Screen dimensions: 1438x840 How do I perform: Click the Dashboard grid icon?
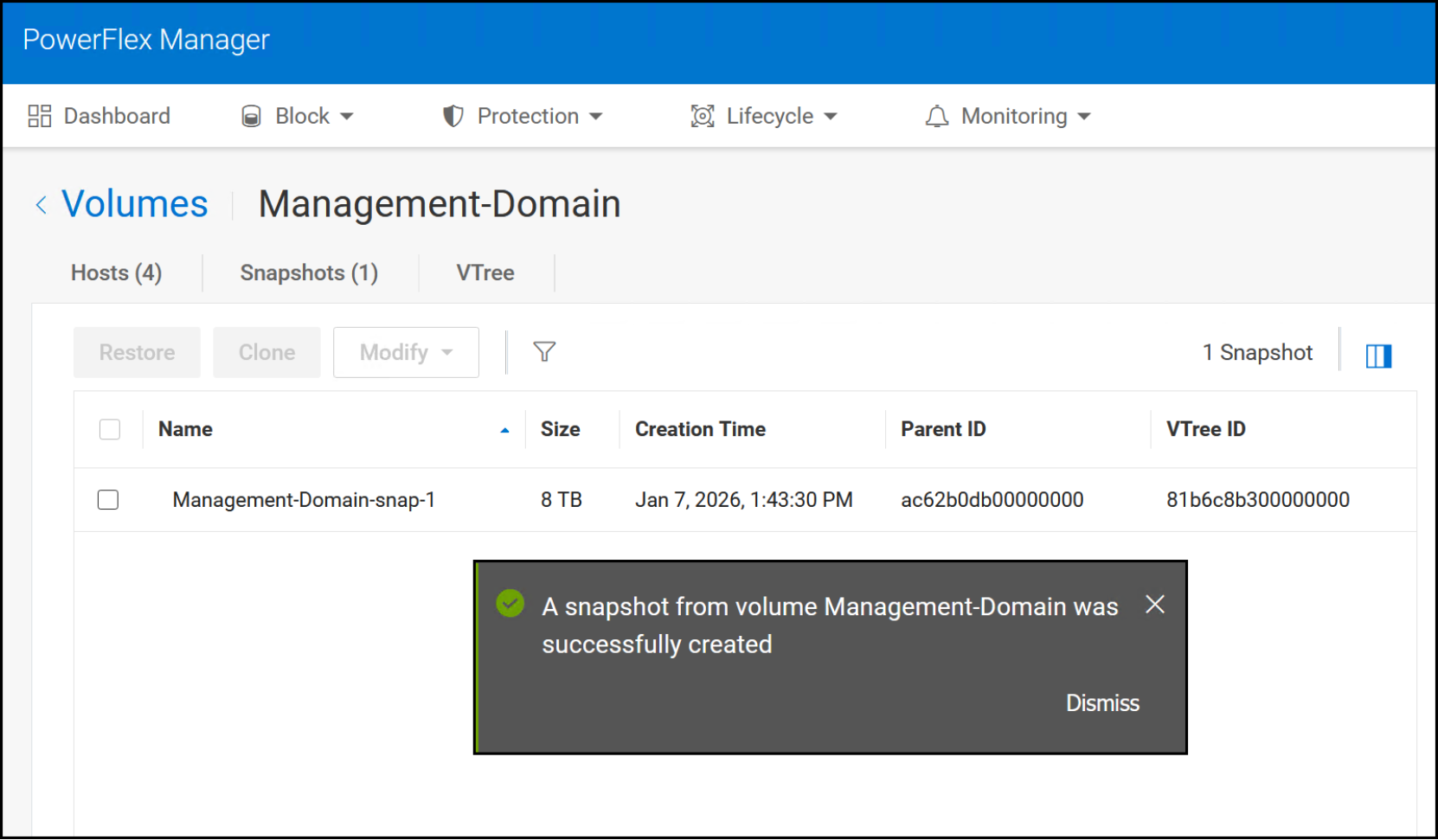tap(39, 116)
